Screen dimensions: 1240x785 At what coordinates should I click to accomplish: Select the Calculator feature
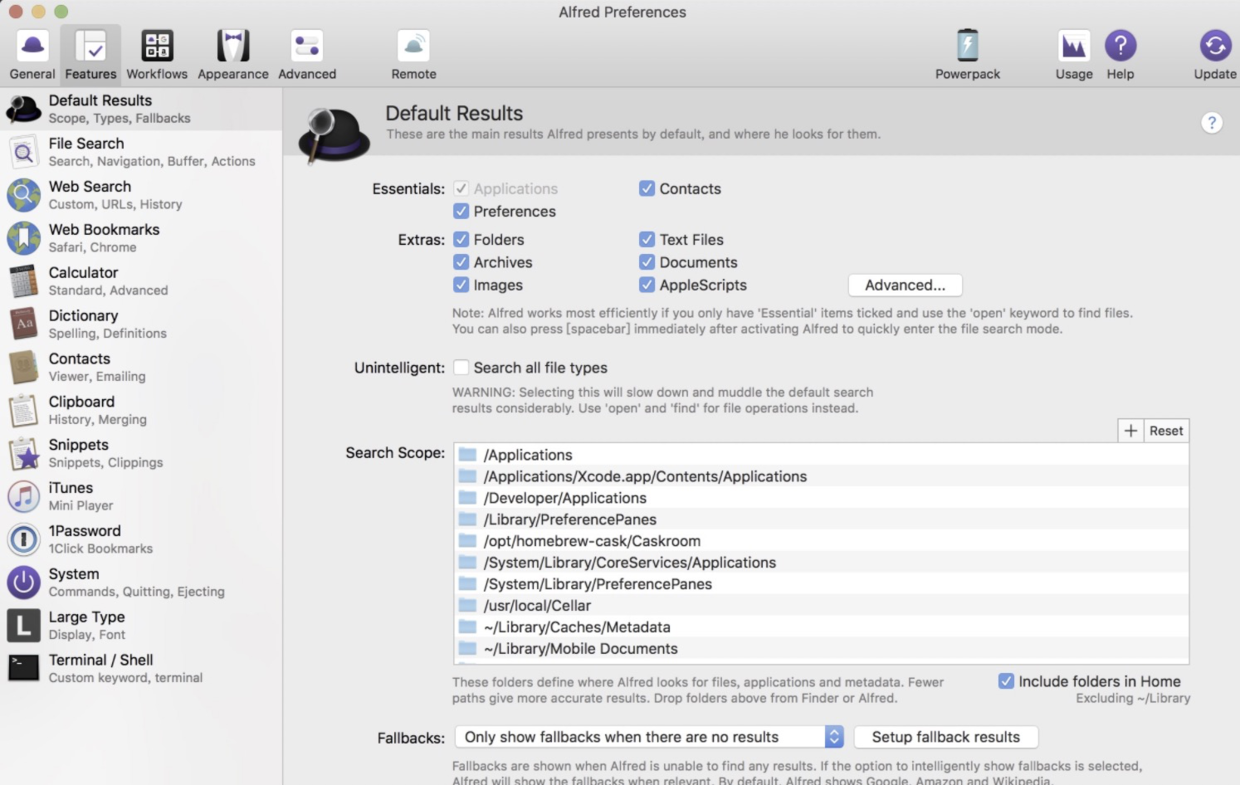tap(141, 281)
